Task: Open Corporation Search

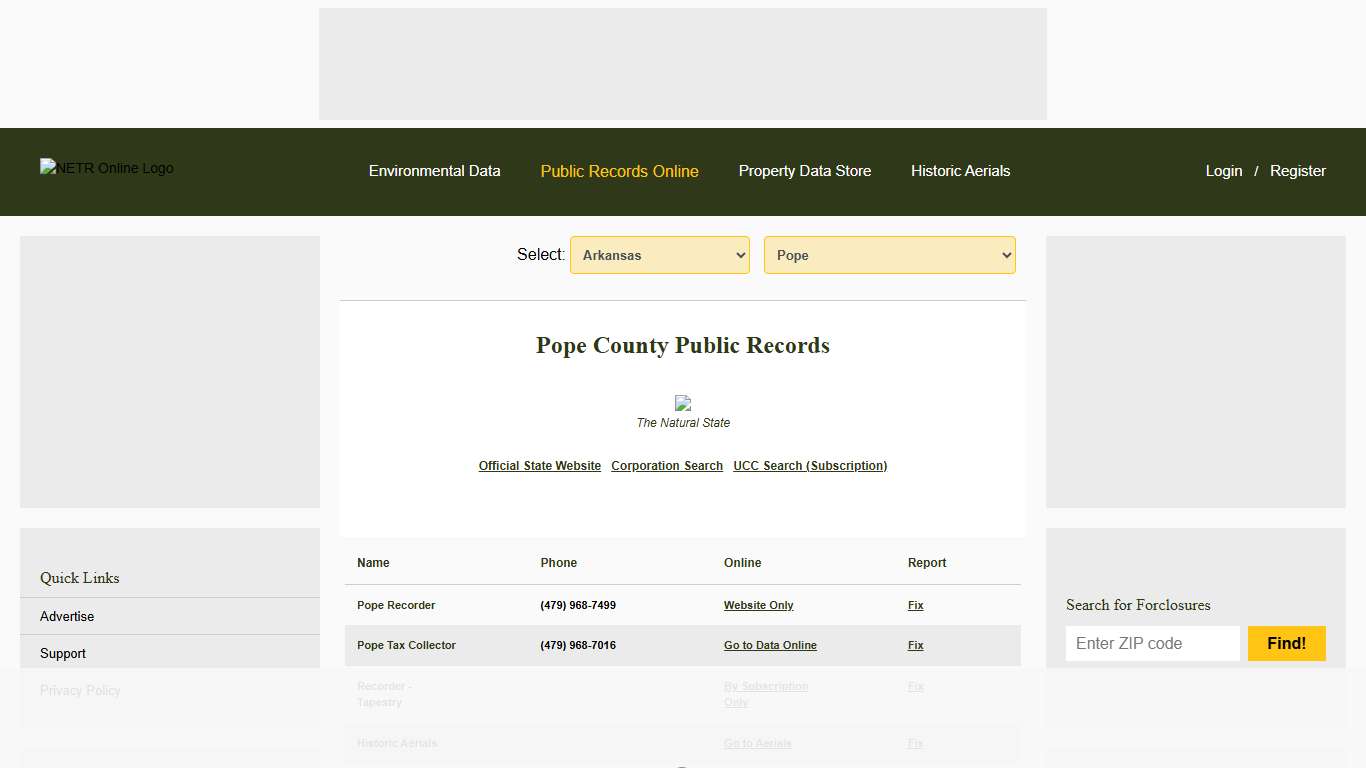Action: point(666,465)
